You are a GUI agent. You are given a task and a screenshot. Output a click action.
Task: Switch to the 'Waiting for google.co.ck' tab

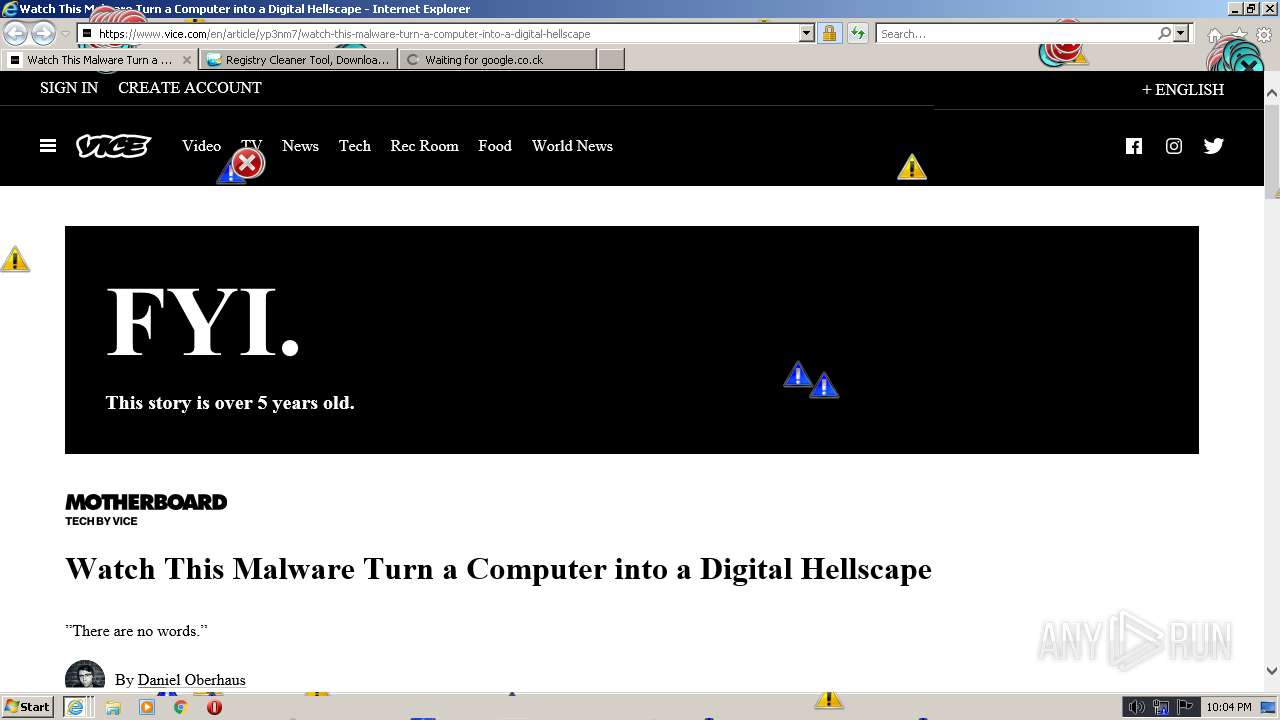click(497, 60)
